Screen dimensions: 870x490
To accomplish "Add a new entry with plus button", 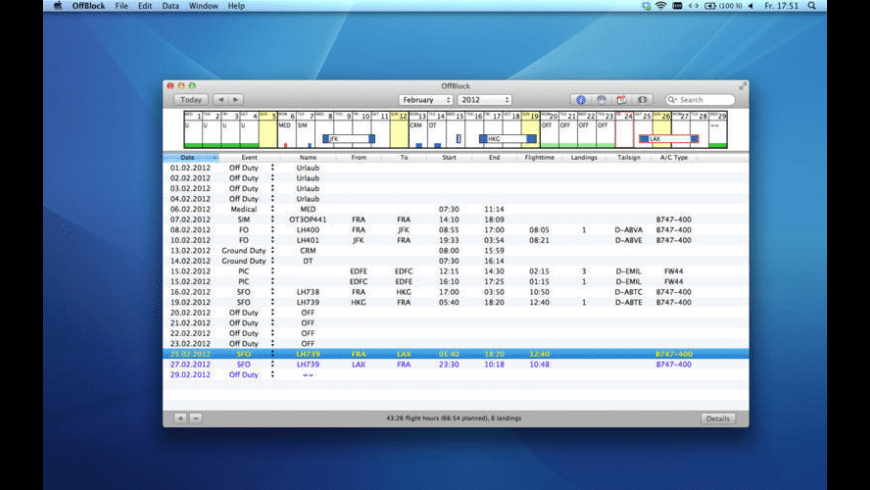I will click(180, 418).
